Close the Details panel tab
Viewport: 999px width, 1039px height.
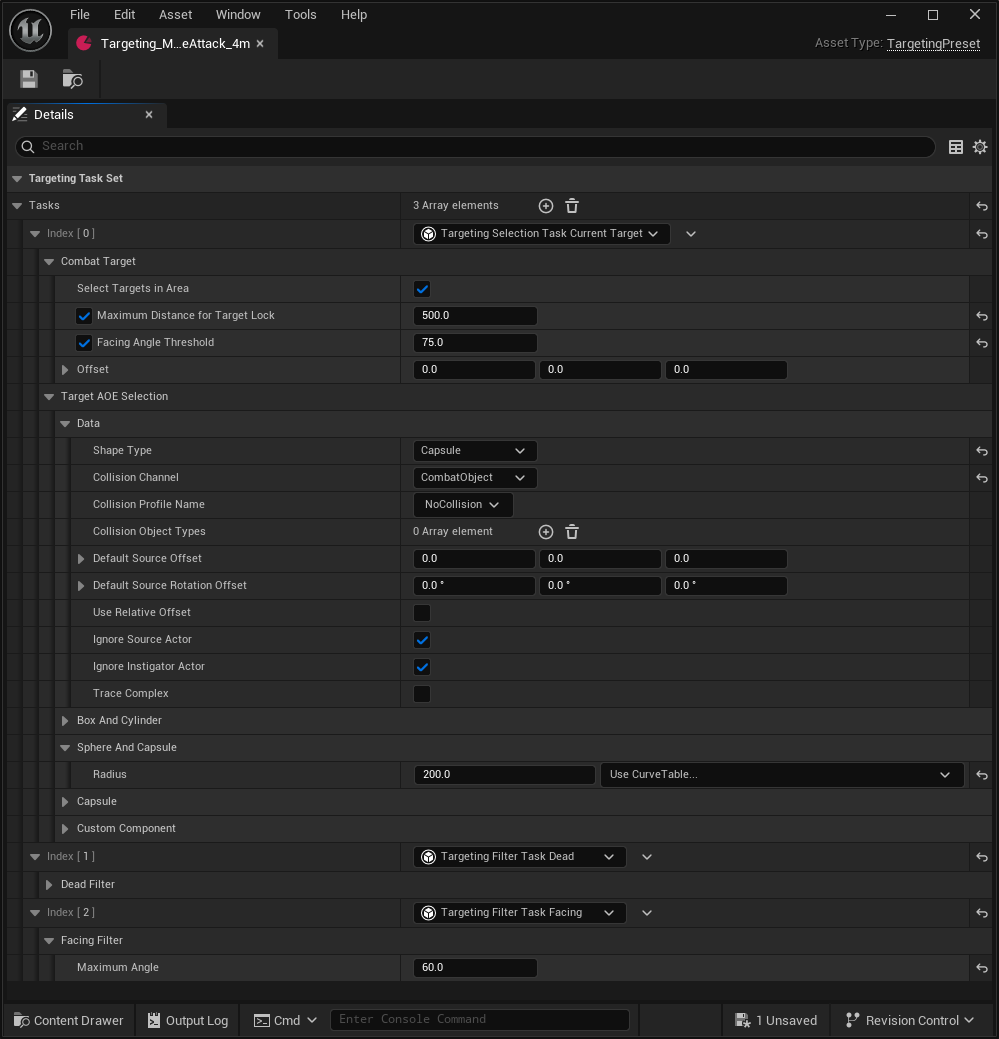point(149,115)
